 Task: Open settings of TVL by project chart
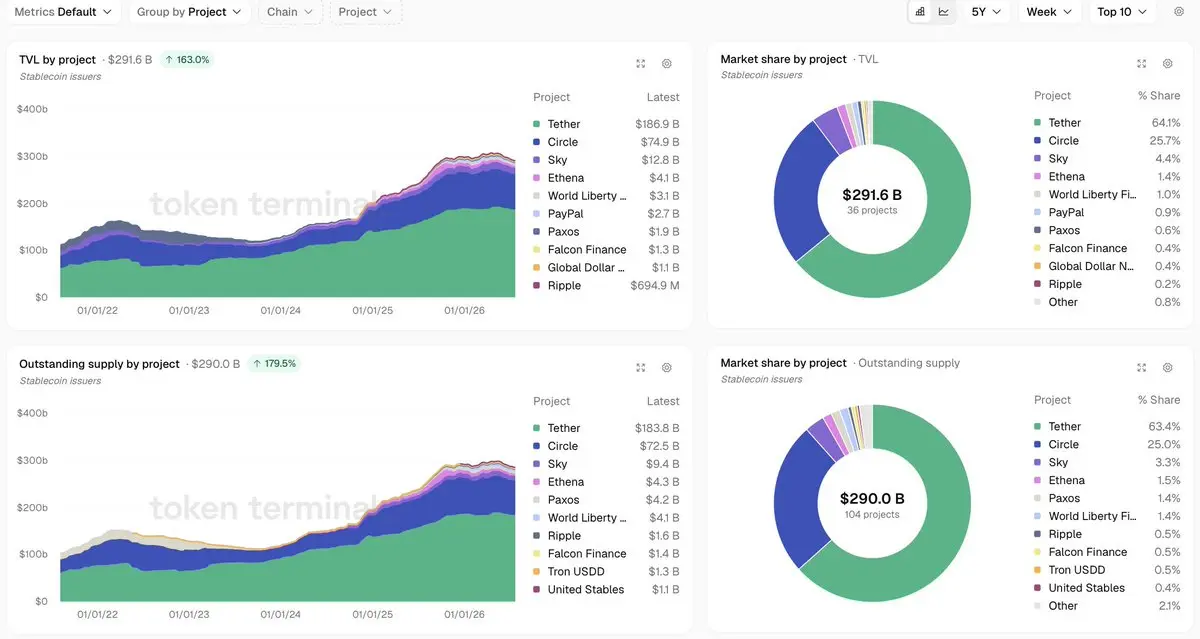(667, 63)
